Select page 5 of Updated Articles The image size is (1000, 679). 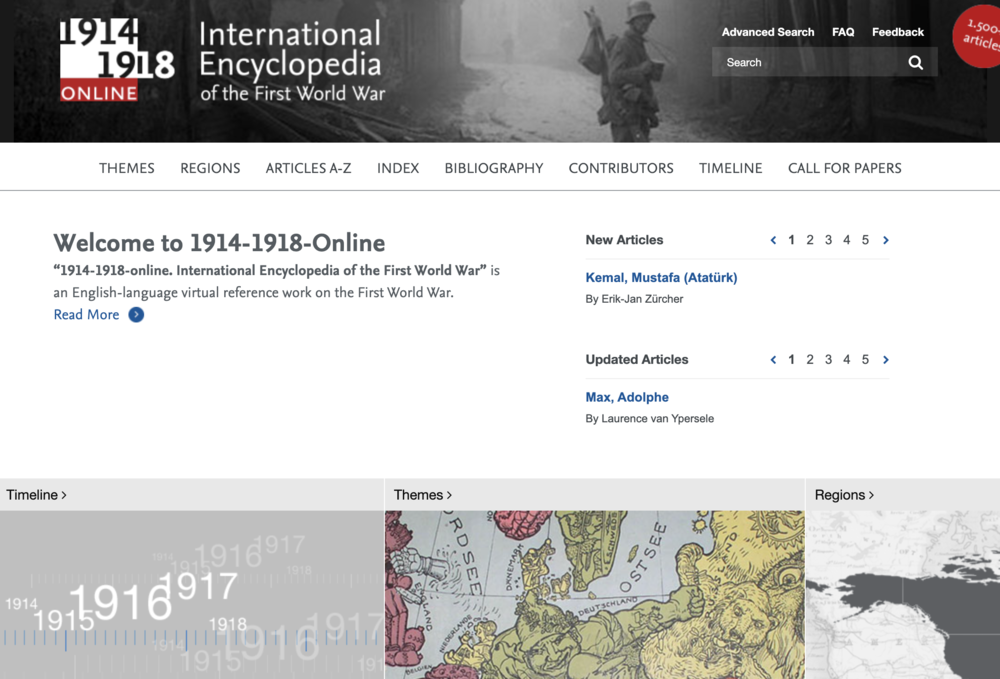coord(865,360)
